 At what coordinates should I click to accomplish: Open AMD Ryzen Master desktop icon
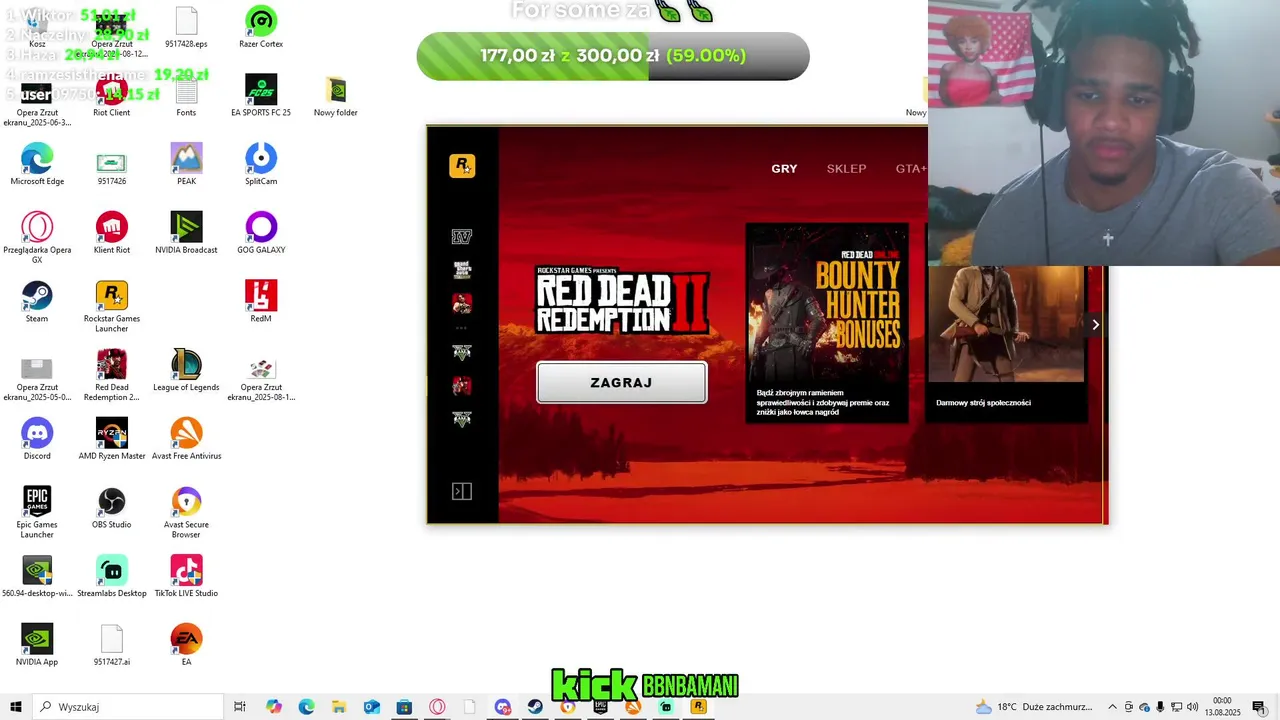coord(112,438)
